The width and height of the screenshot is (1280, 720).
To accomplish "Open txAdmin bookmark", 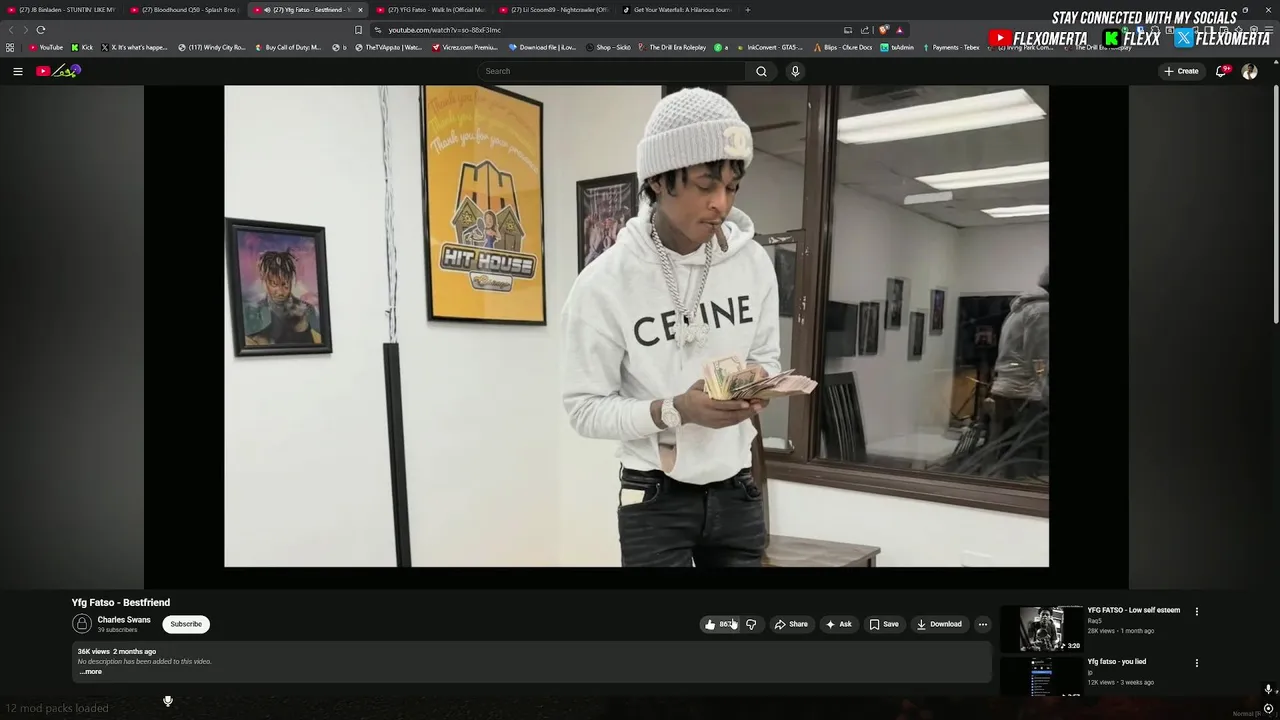I will (898, 47).
